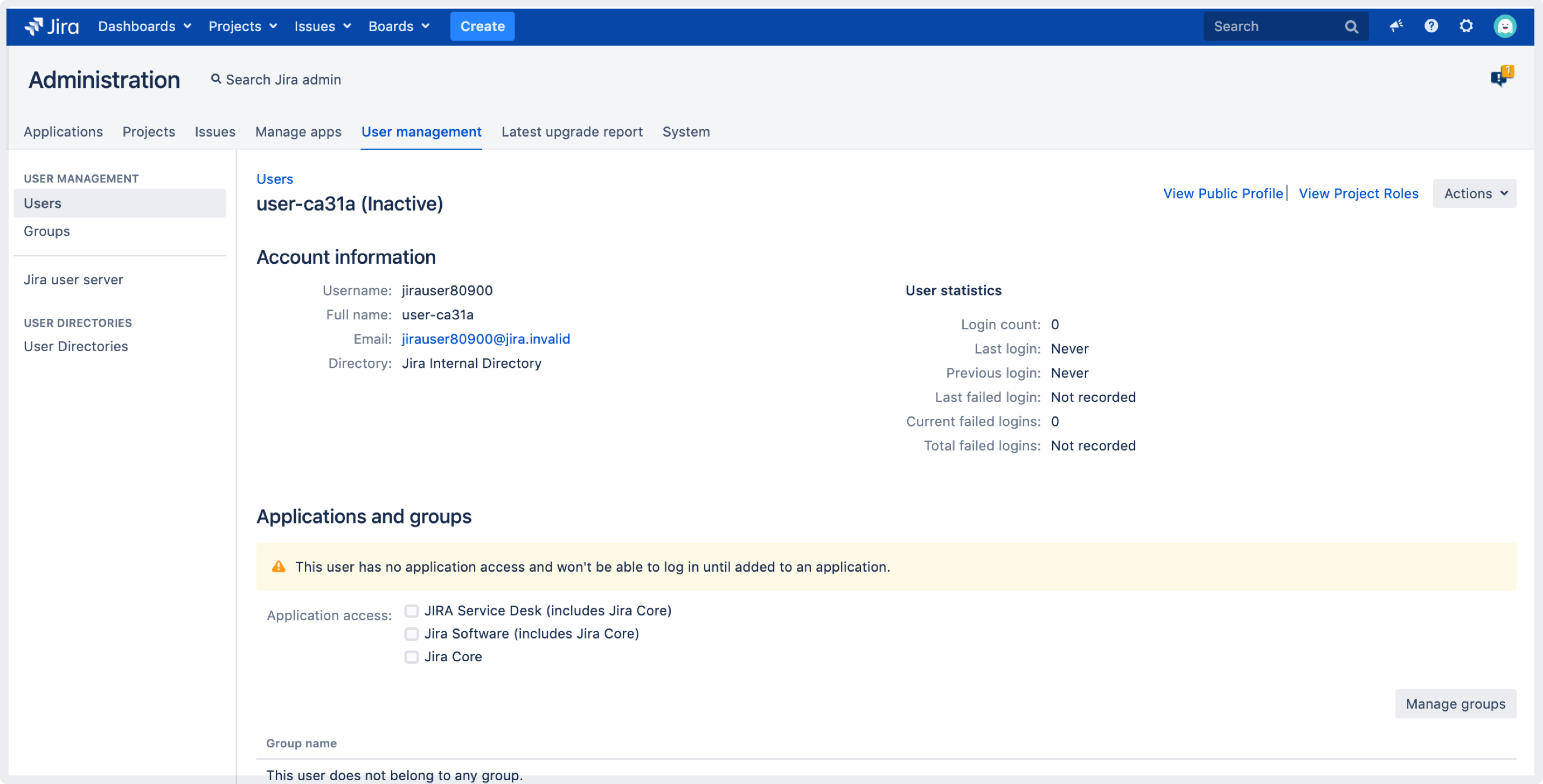Select Groups in the sidebar

(119, 231)
